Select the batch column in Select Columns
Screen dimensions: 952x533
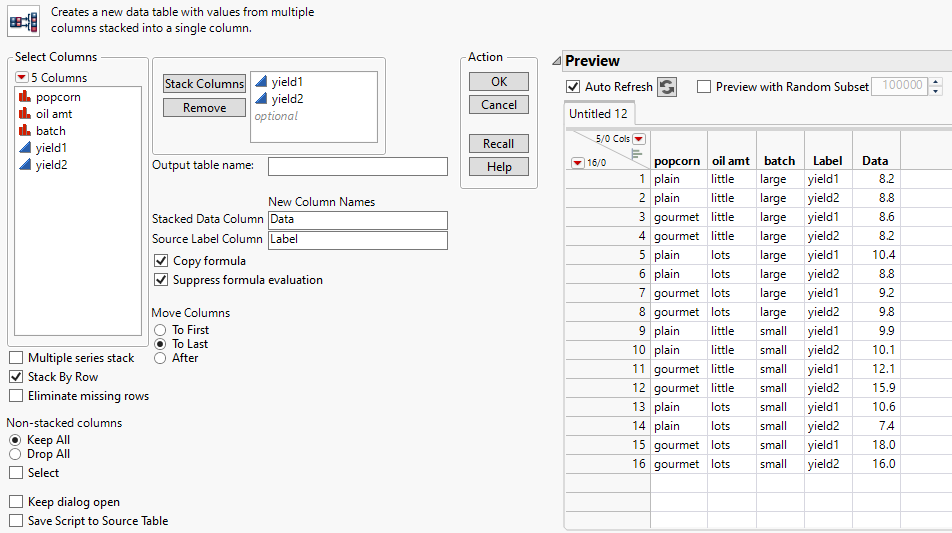50,131
